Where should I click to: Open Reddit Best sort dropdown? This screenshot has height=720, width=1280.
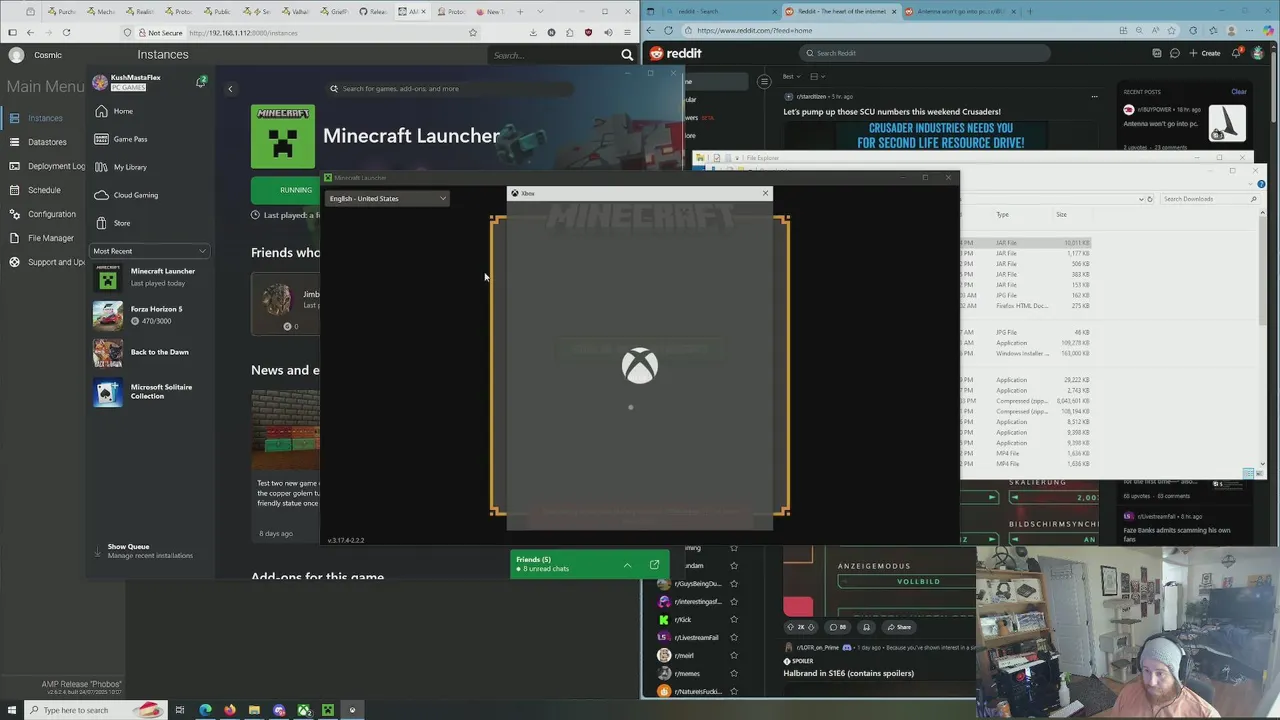791,76
